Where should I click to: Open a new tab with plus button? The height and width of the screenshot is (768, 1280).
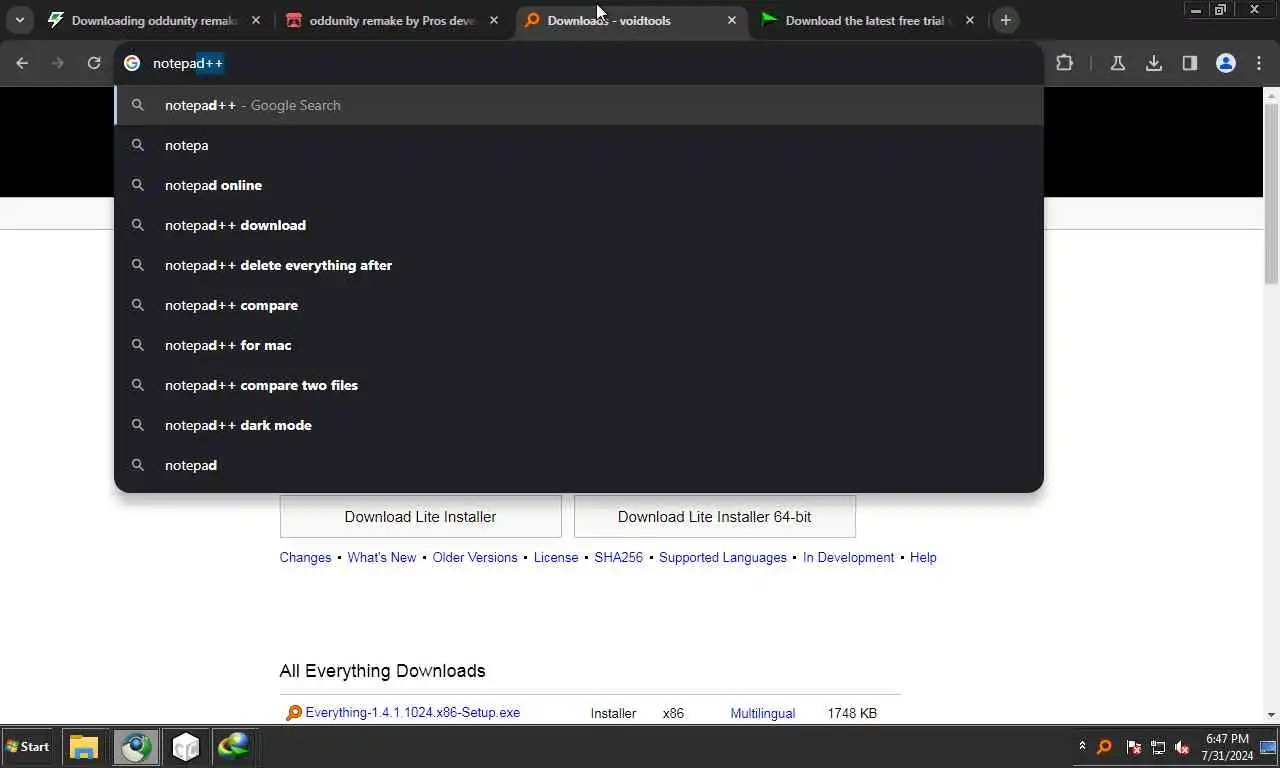[x=1006, y=20]
